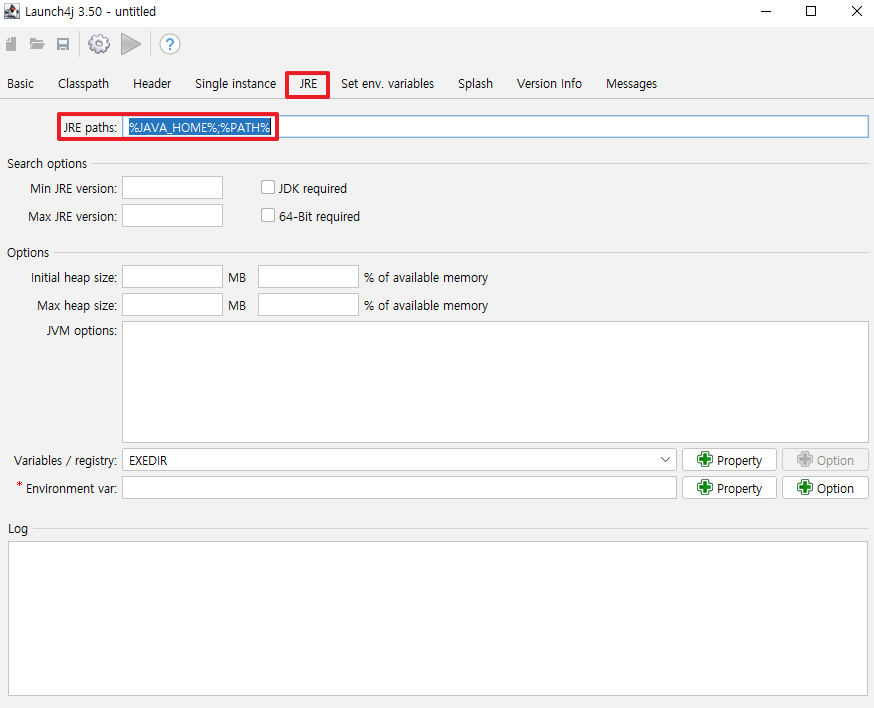The image size is (874, 708).
Task: Click the Launch4j app icon in title bar
Action: (12, 11)
